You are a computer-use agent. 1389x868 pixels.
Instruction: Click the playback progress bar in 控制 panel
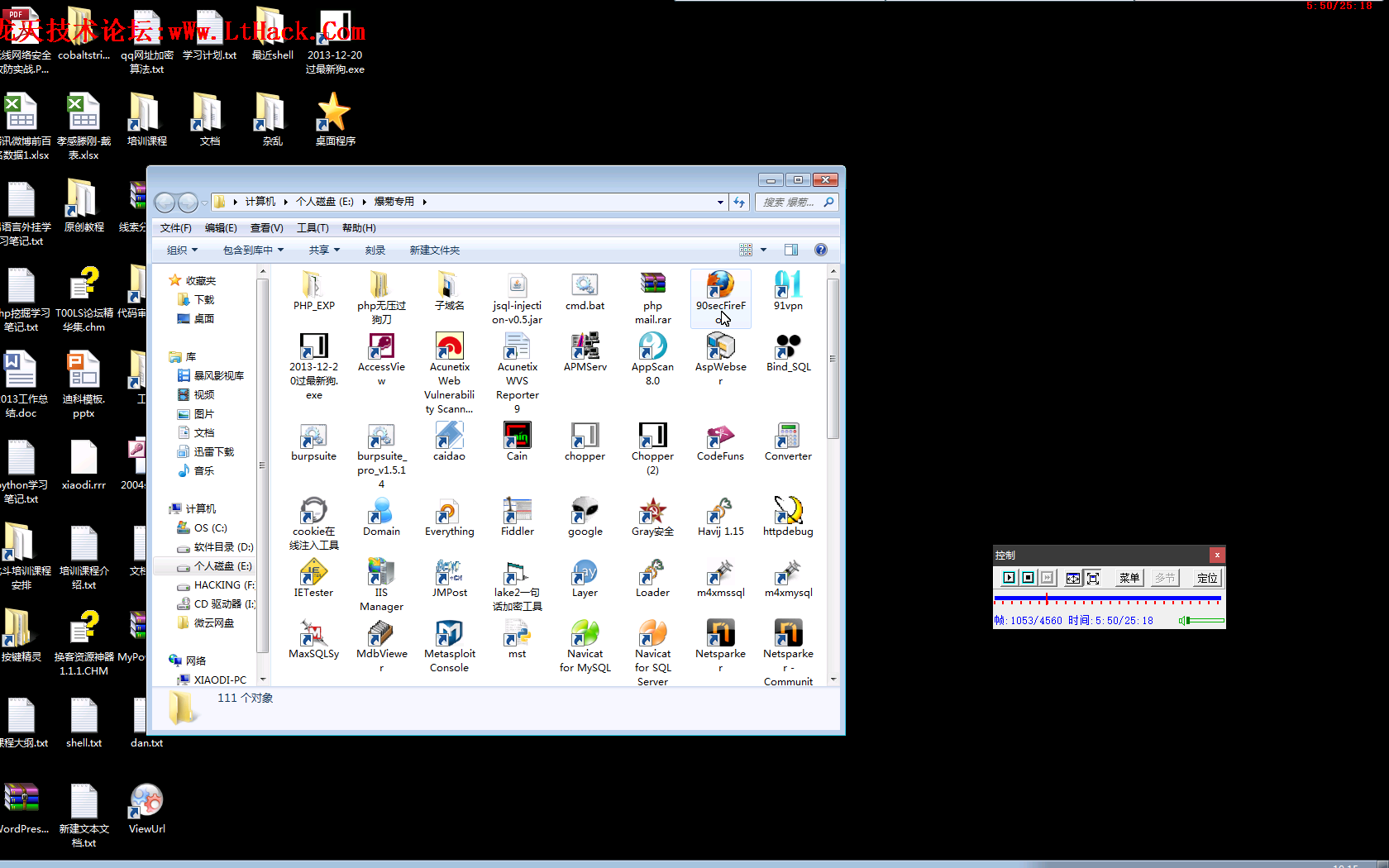click(x=1107, y=599)
